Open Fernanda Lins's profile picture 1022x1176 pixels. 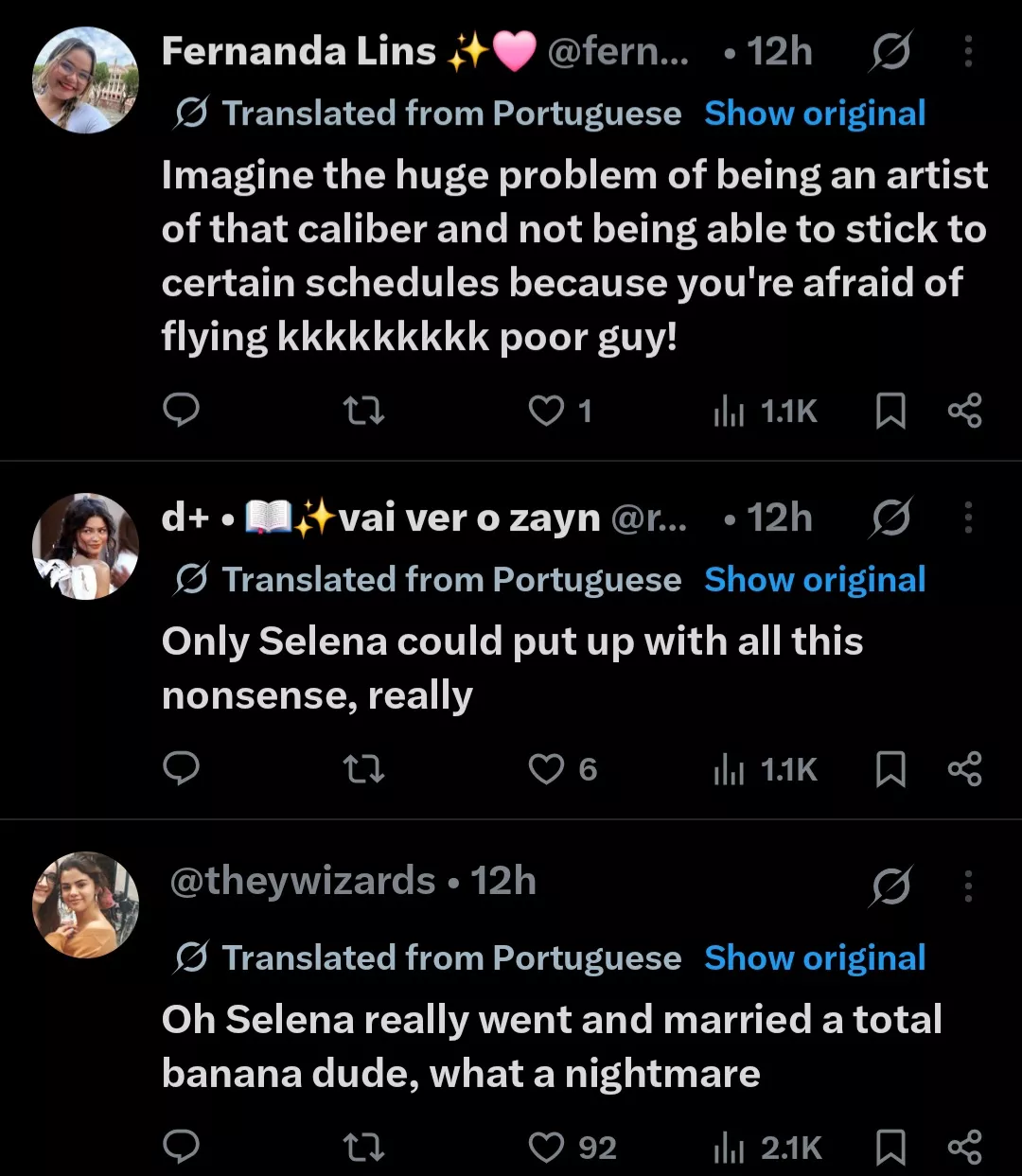(85, 79)
